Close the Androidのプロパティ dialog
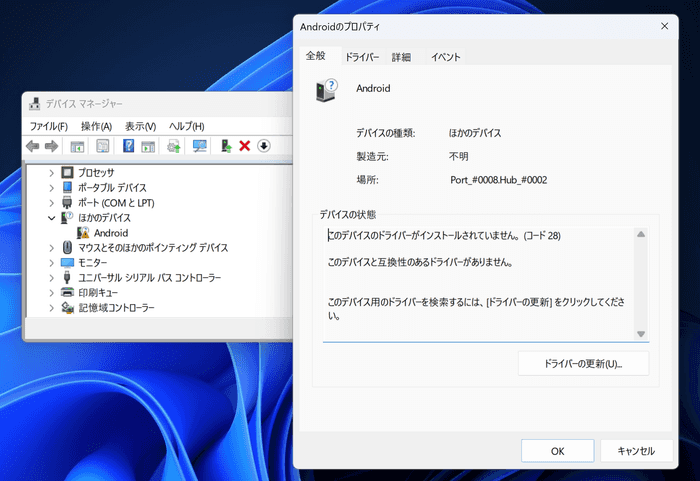The width and height of the screenshot is (700, 481). coord(665,26)
